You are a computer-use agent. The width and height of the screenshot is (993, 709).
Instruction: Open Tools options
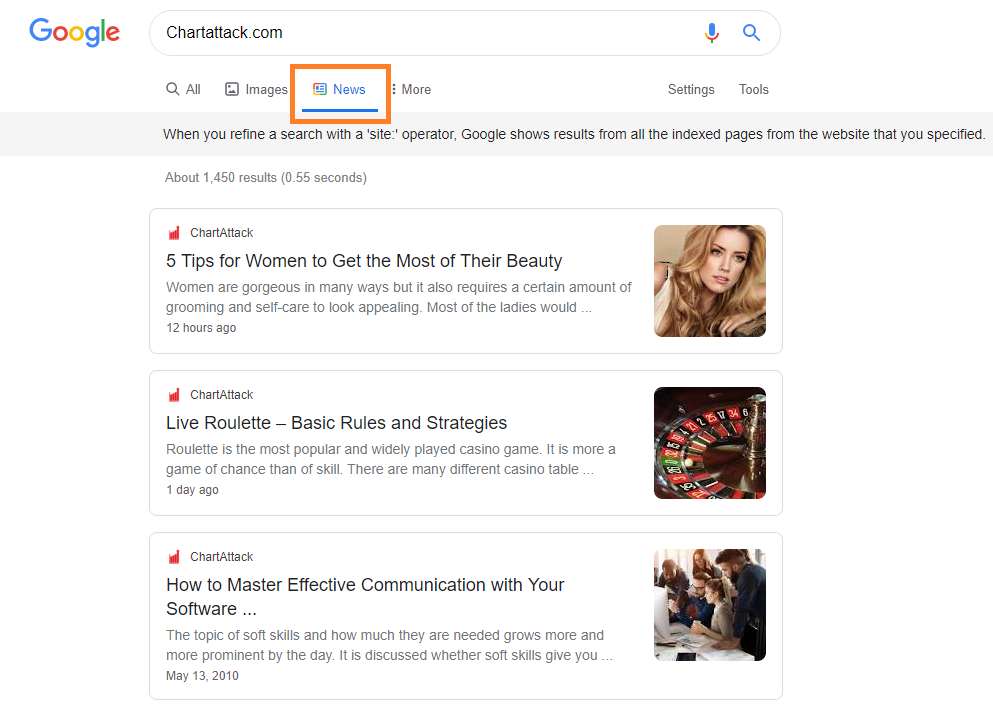tap(754, 89)
